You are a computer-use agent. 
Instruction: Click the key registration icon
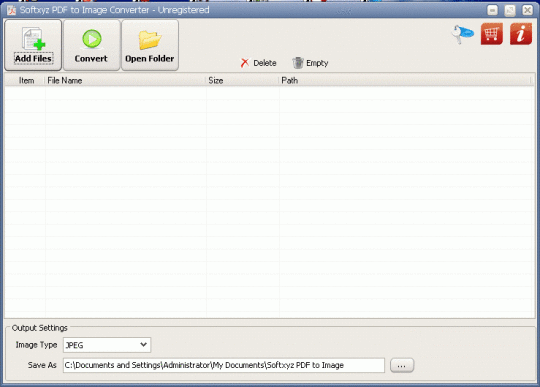point(463,34)
